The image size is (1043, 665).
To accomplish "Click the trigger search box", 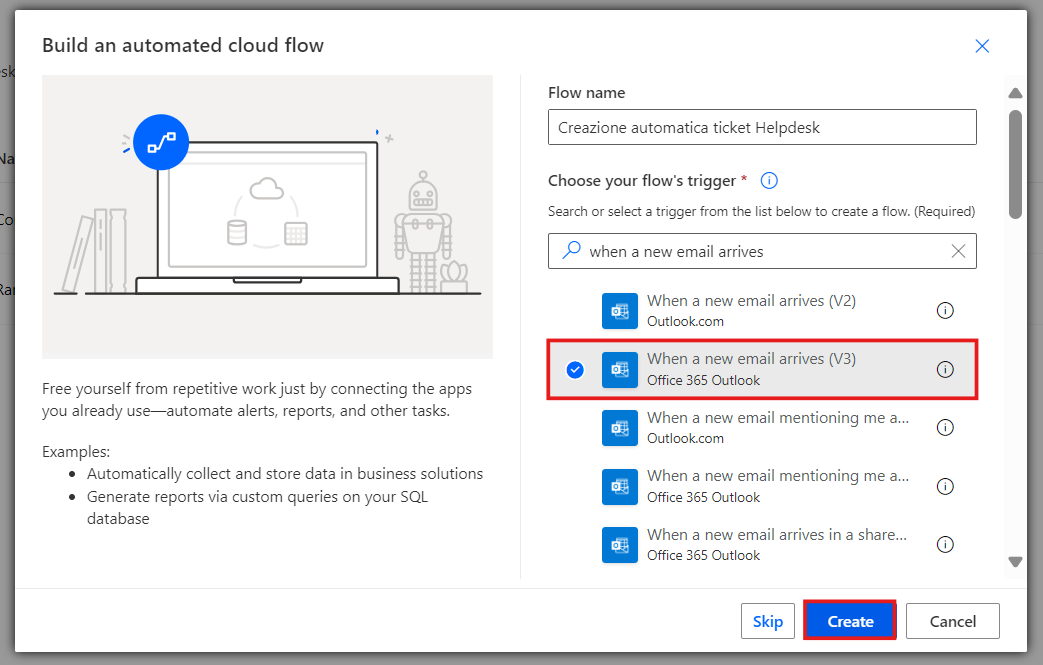I will [762, 251].
